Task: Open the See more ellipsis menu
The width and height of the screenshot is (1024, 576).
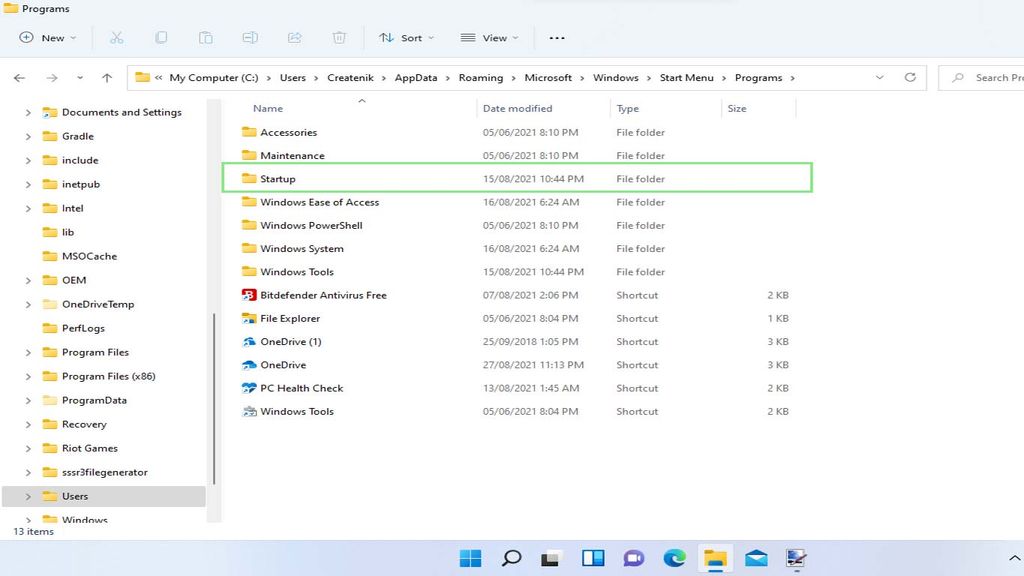Action: point(557,37)
